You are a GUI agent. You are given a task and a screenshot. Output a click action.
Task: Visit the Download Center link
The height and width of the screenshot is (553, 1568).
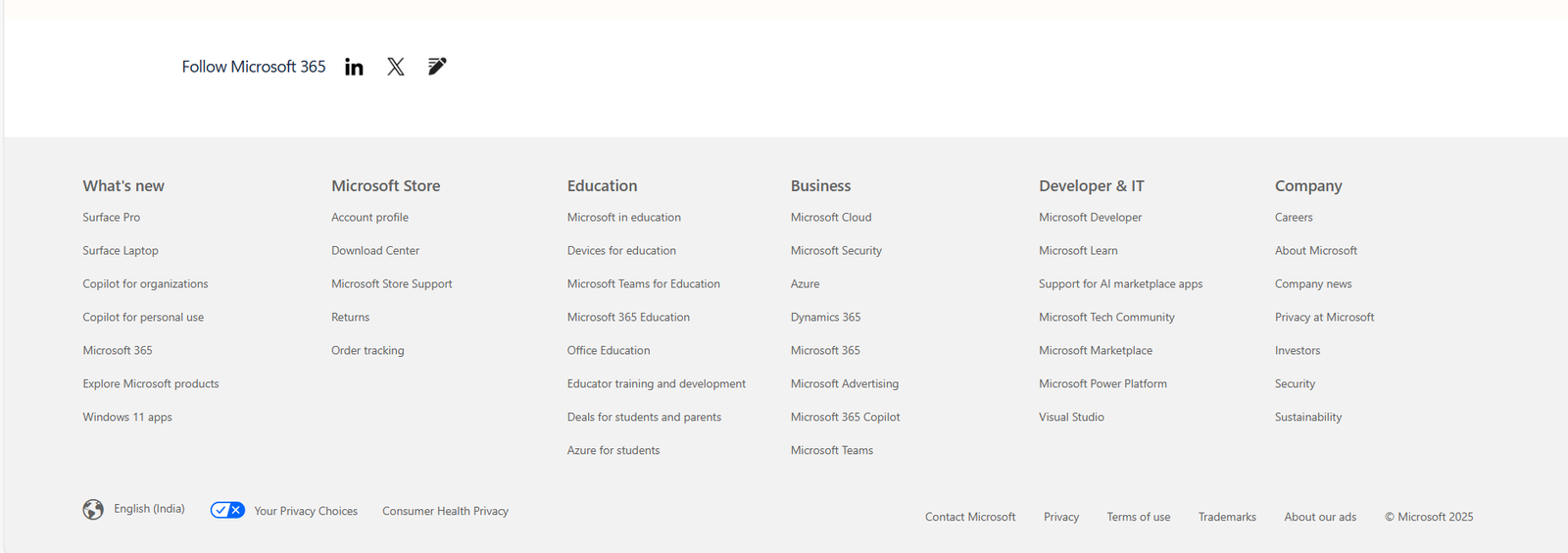coord(375,251)
